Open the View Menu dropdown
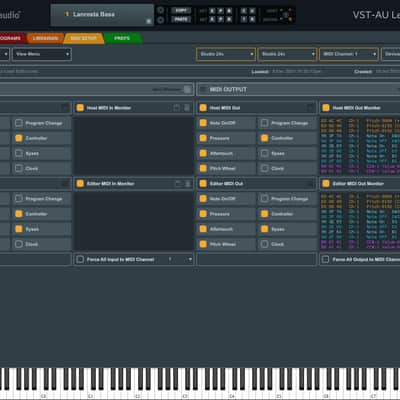 pyautogui.click(x=42, y=54)
